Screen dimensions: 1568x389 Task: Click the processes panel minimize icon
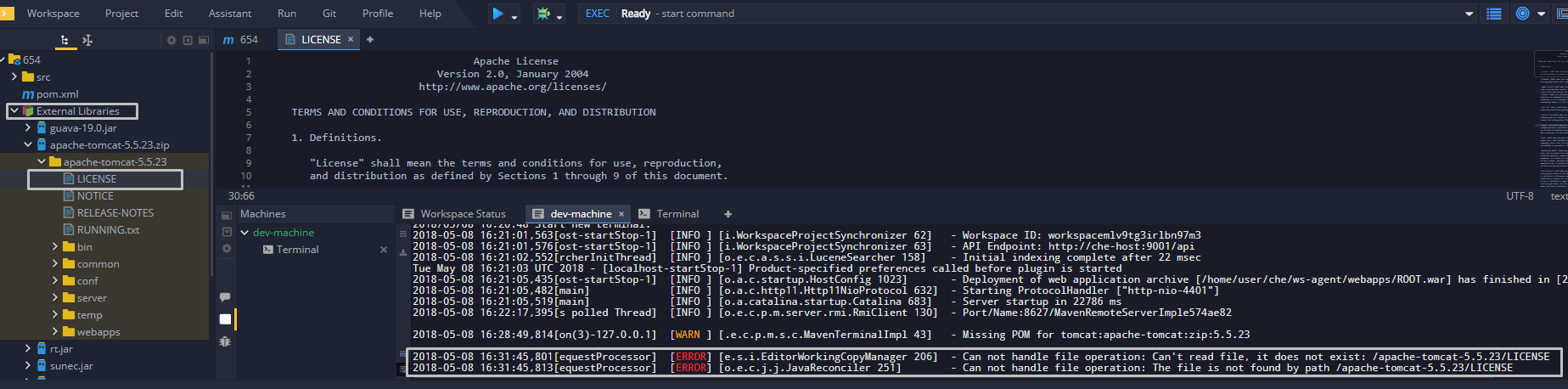pos(227,232)
